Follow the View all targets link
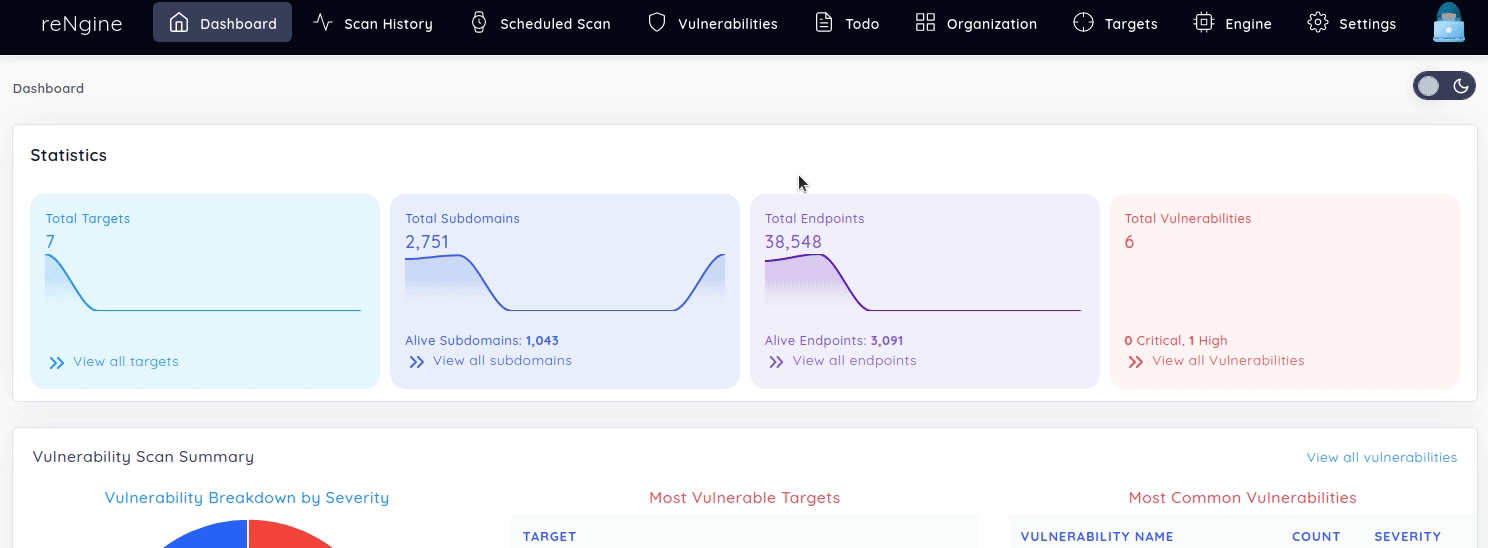This screenshot has width=1488, height=548. [x=126, y=362]
